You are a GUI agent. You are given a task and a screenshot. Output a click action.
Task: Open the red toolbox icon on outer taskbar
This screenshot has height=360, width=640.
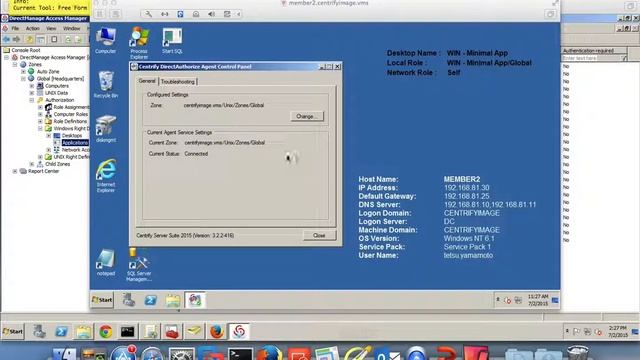tap(172, 332)
